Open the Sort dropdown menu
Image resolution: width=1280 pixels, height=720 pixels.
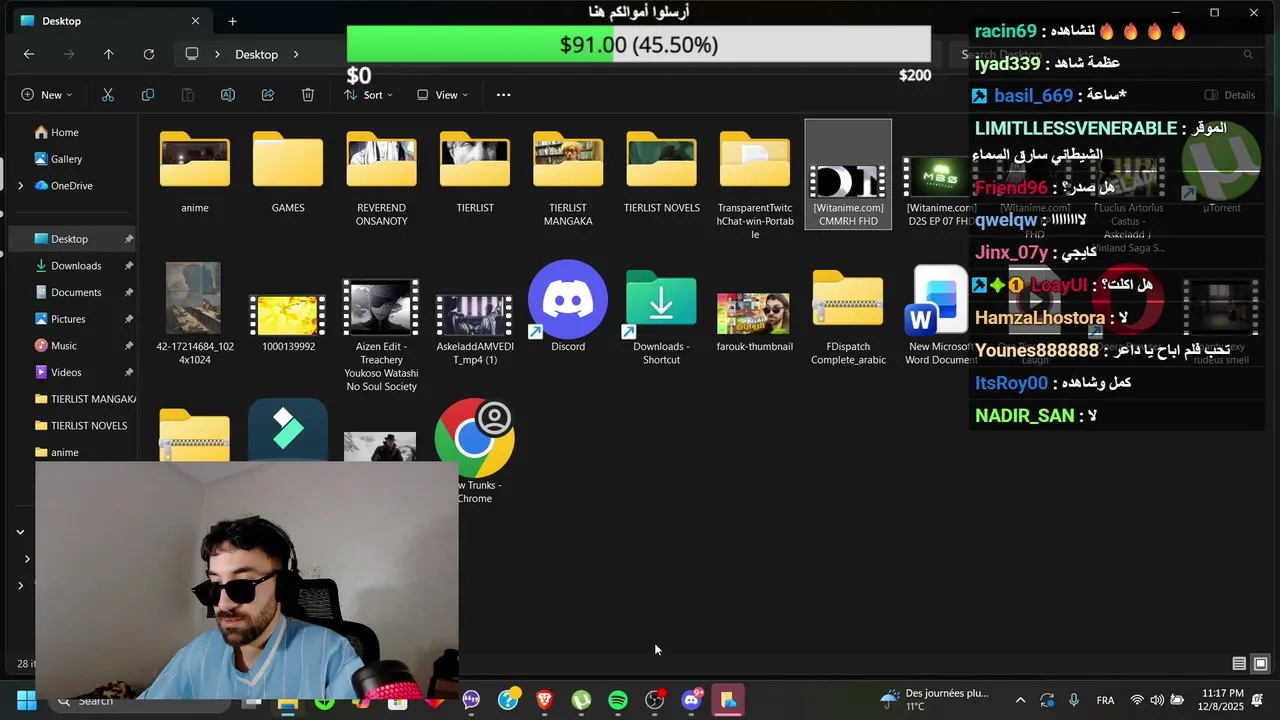(368, 95)
